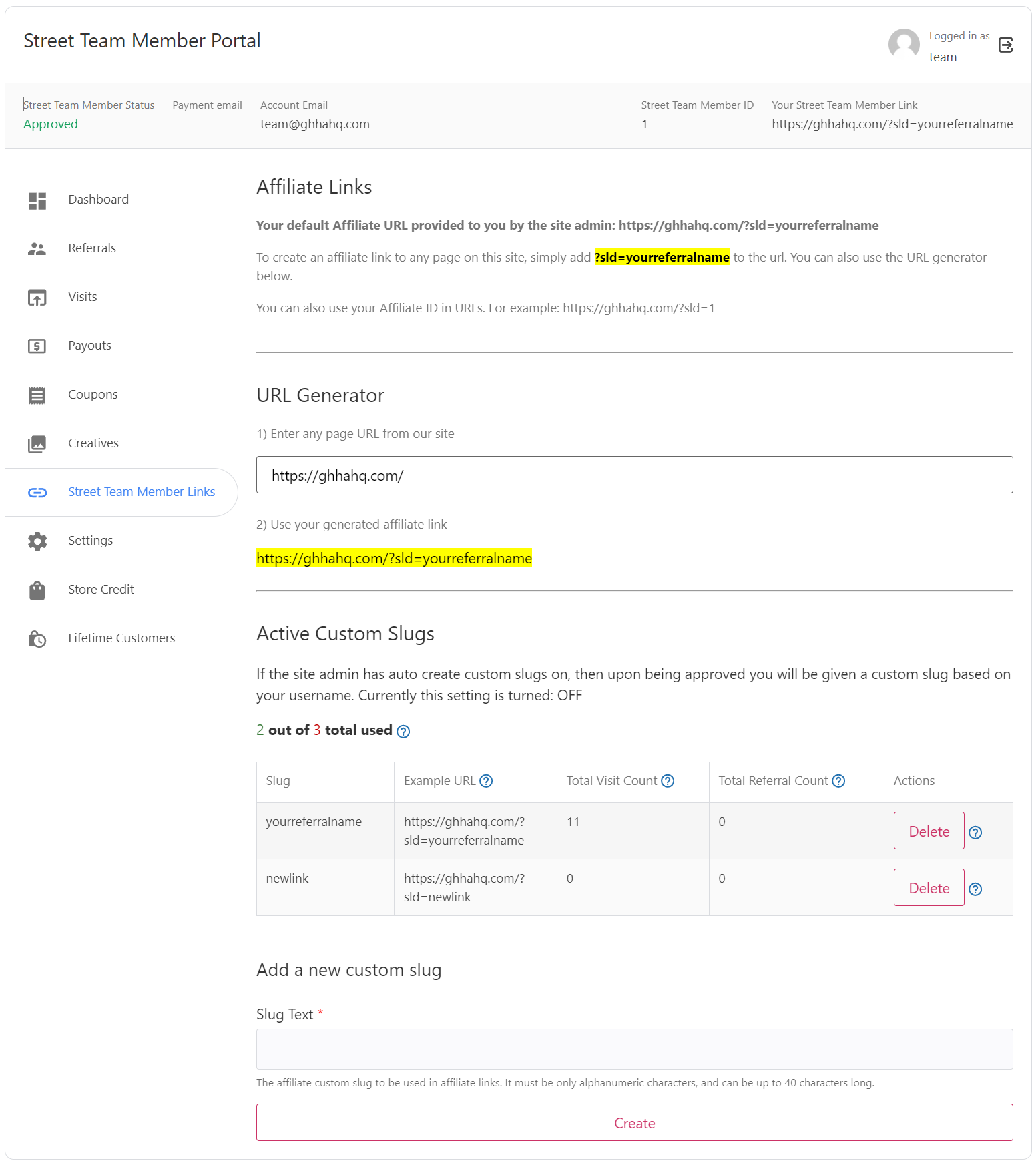Click the Payouts dollar icon
This screenshot has width=1036, height=1165.
37,346
